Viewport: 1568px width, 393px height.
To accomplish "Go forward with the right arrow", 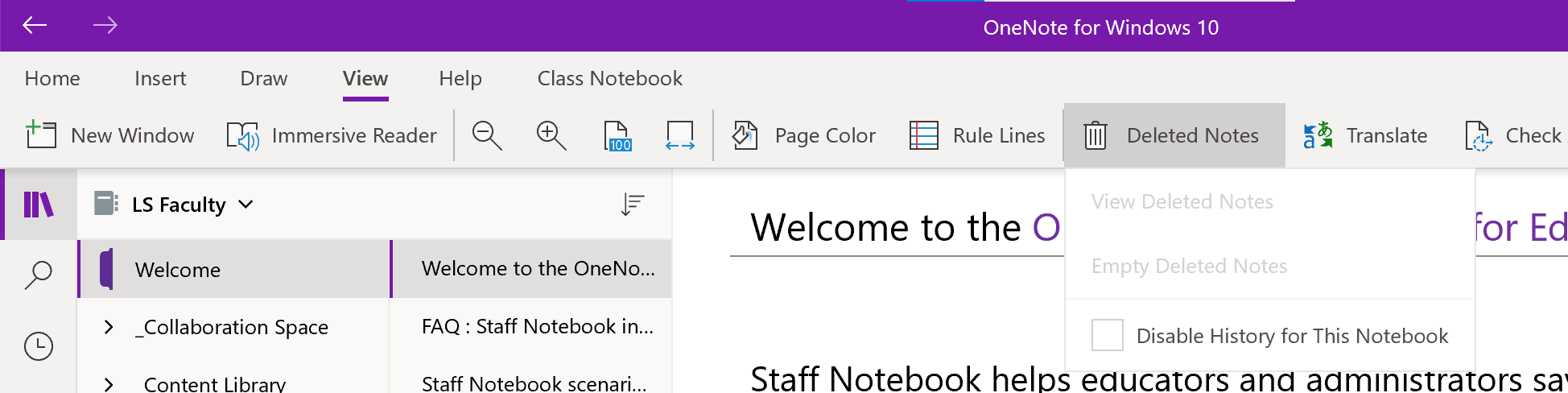I will click(105, 26).
